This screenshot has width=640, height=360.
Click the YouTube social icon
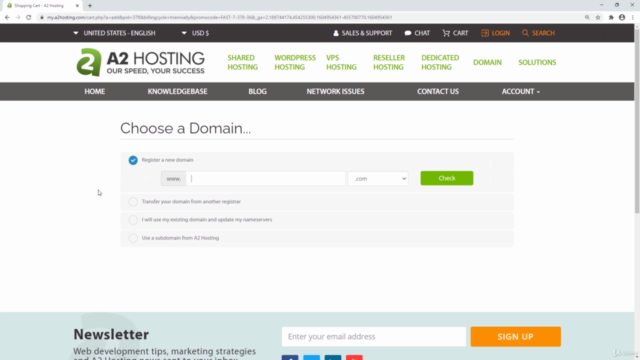(x=354, y=358)
